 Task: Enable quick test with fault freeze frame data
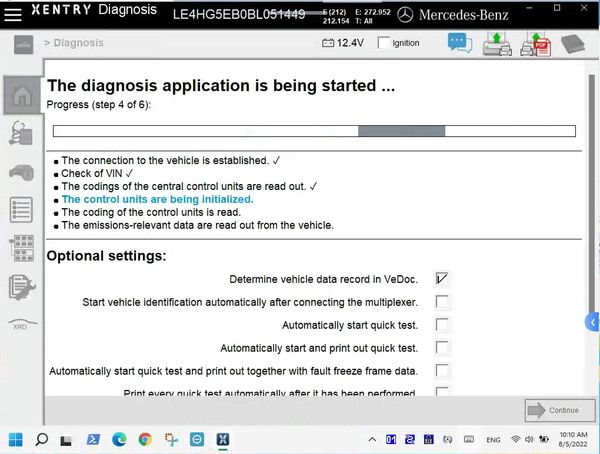tap(442, 371)
